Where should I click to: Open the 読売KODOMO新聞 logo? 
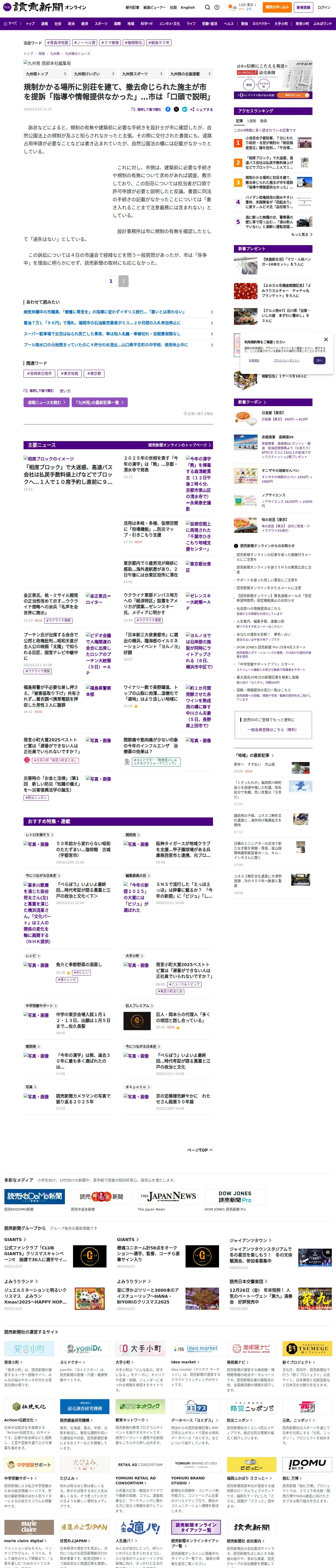(x=35, y=1196)
